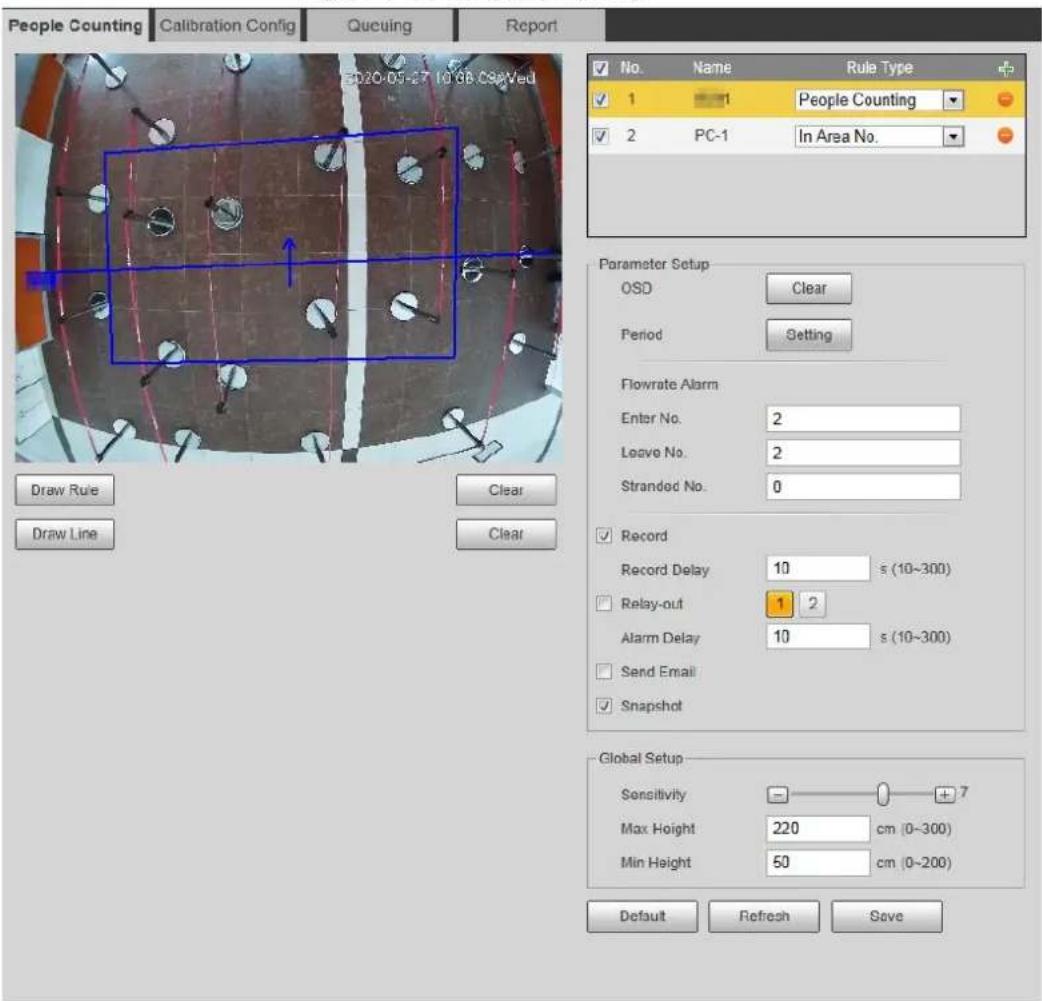Image resolution: width=1042 pixels, height=1001 pixels.
Task: Delete rule 1 with orange minus icon
Action: pyautogui.click(x=1005, y=100)
